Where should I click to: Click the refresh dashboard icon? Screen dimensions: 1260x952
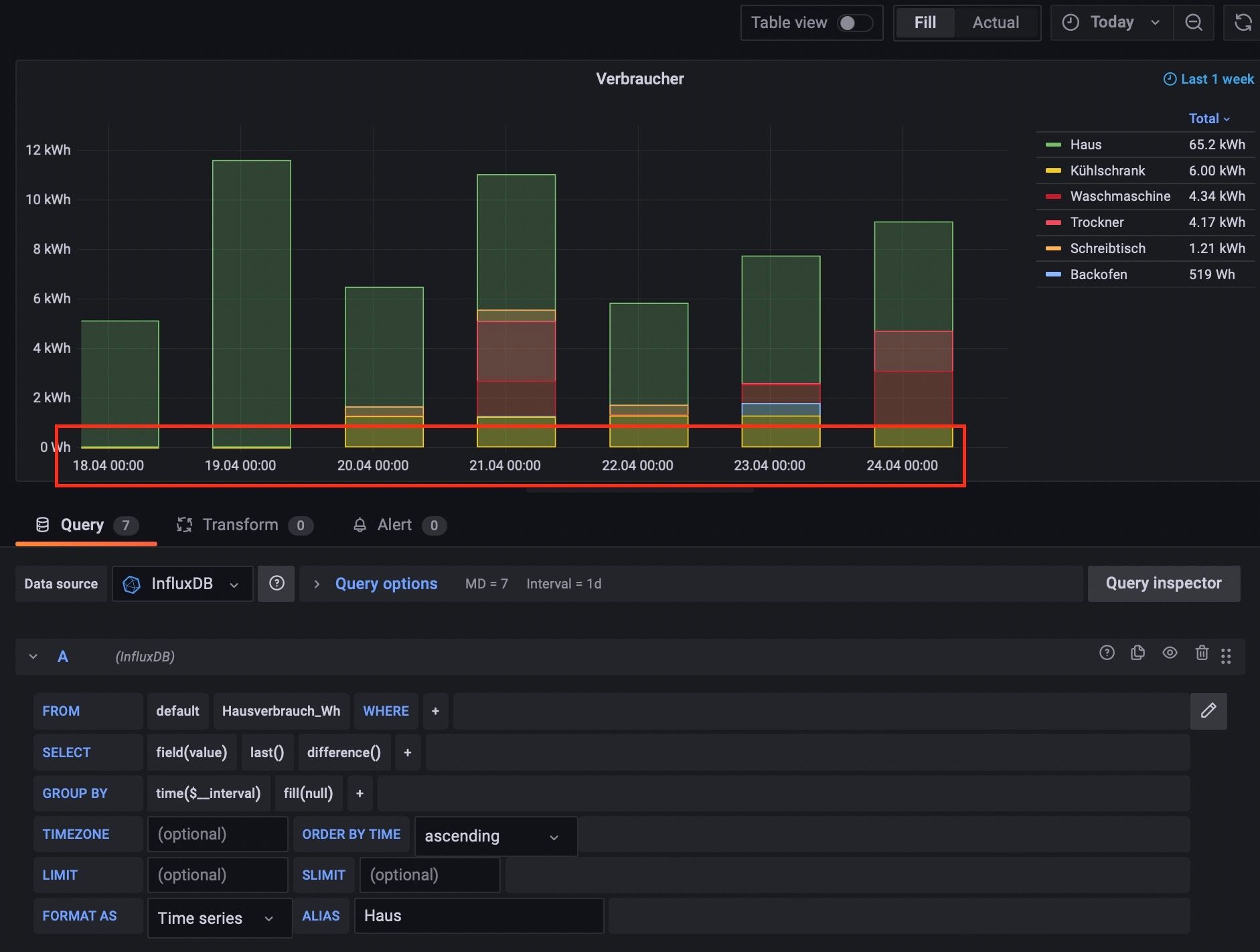coord(1243,23)
